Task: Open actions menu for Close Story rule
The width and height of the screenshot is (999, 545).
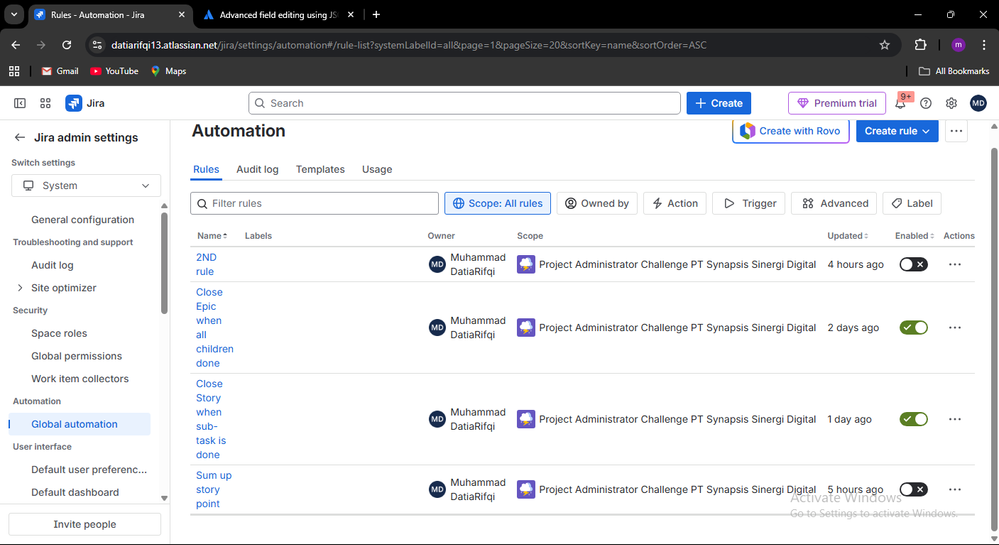Action: click(954, 419)
